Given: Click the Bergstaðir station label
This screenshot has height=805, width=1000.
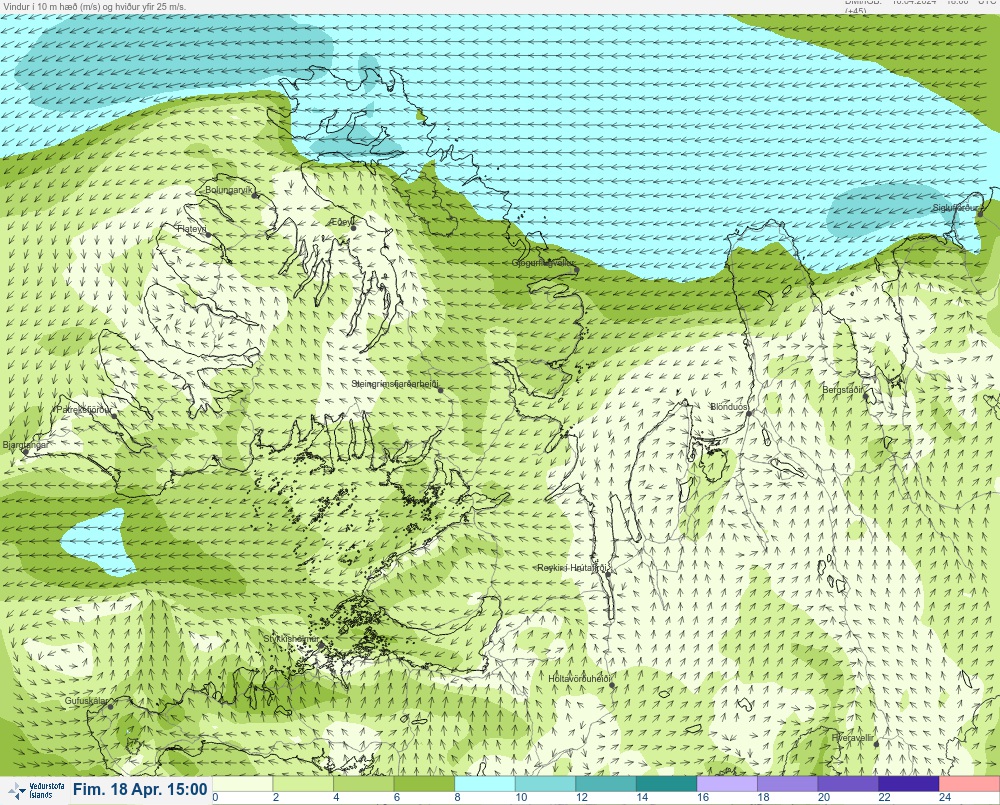Looking at the screenshot, I should coord(842,390).
